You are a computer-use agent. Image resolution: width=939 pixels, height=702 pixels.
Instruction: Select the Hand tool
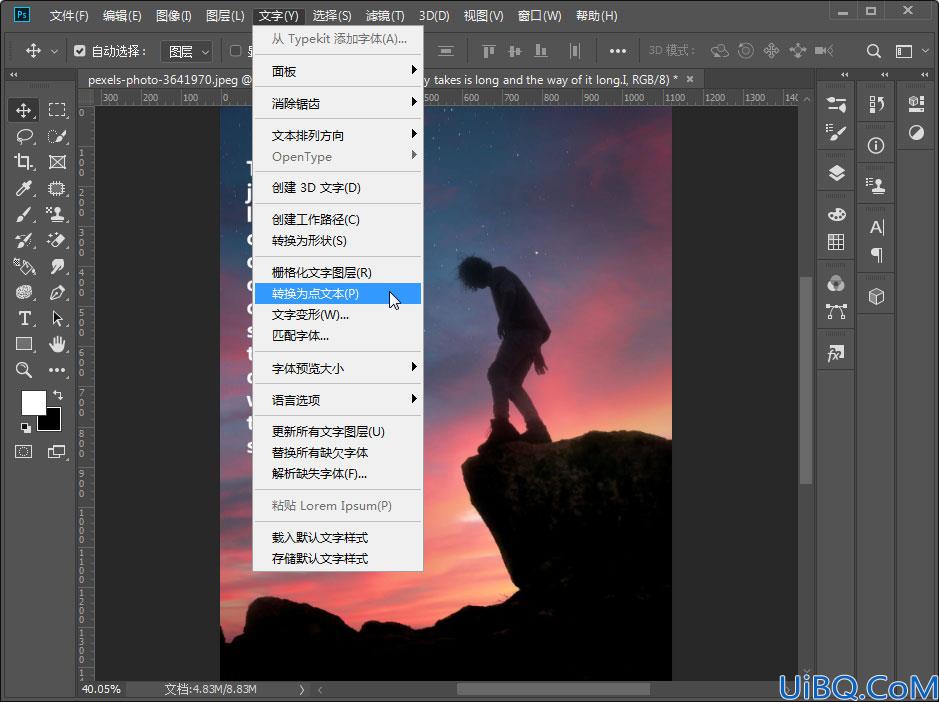coord(57,344)
